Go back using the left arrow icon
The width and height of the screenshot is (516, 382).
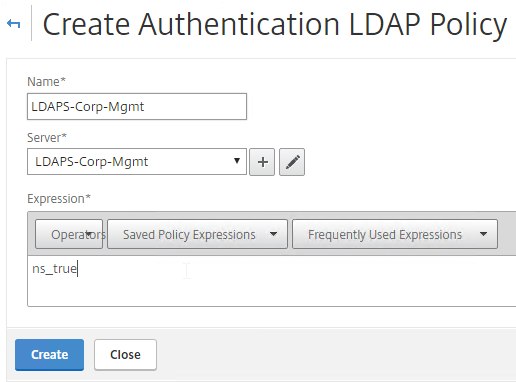pyautogui.click(x=14, y=24)
